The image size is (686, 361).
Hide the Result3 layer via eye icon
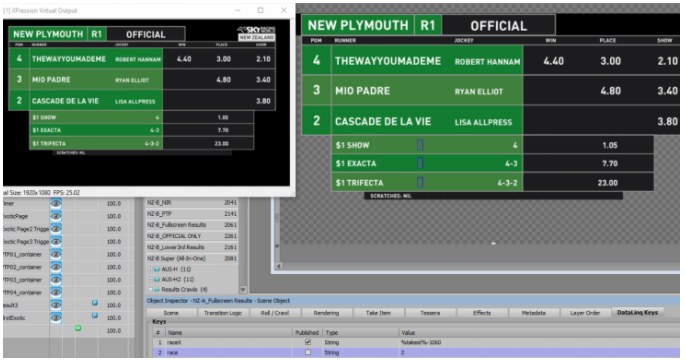click(56, 305)
